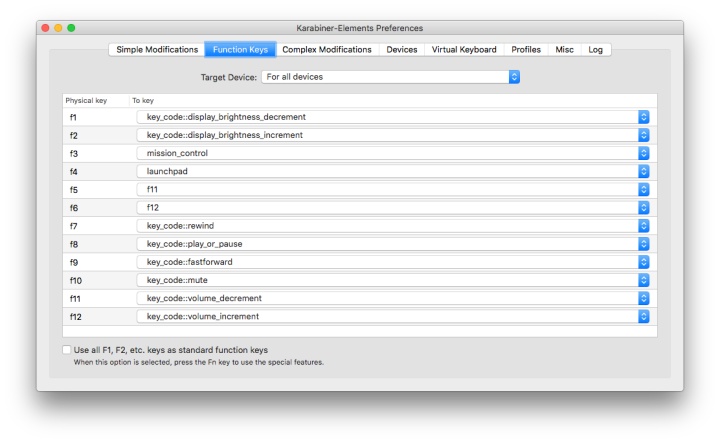Go to the Devices tab

coord(402,50)
